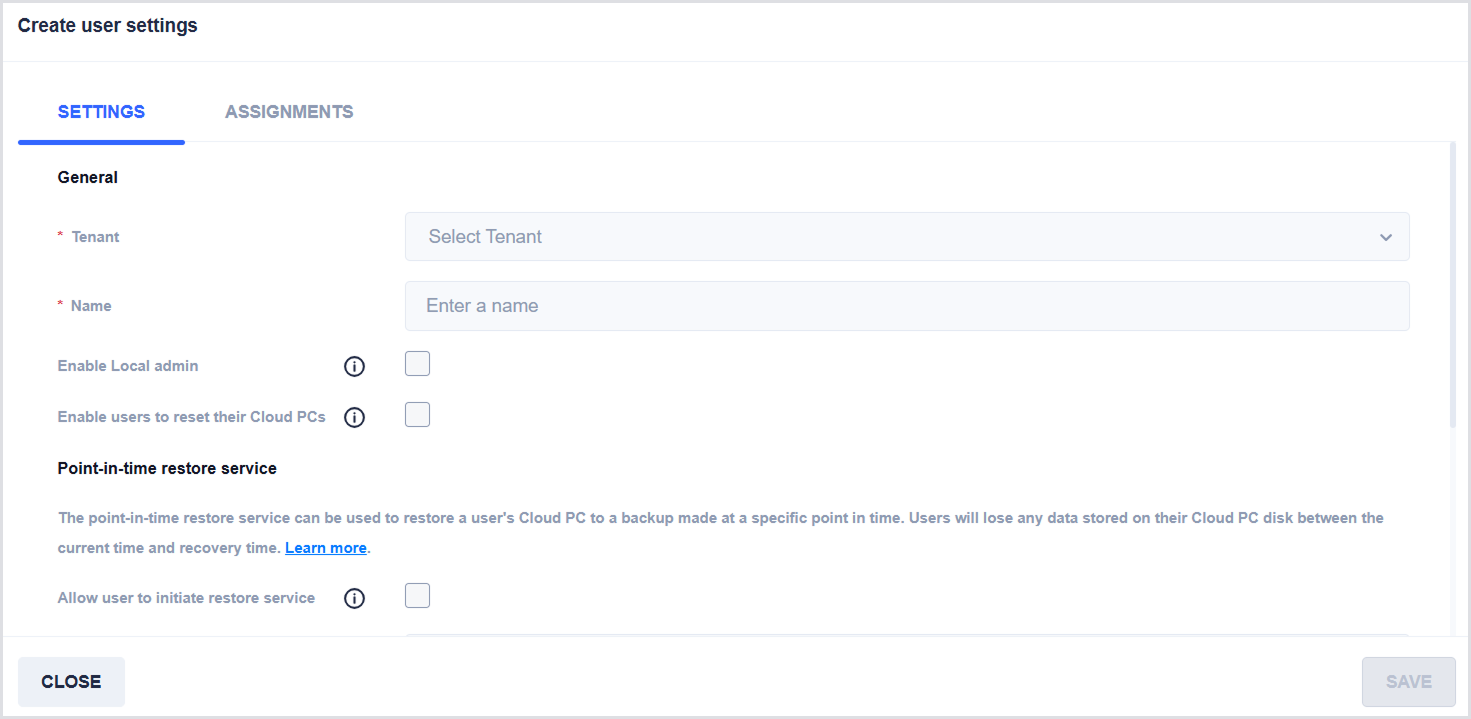Click the Enter a name input field
The height and width of the screenshot is (719, 1471).
(906, 306)
